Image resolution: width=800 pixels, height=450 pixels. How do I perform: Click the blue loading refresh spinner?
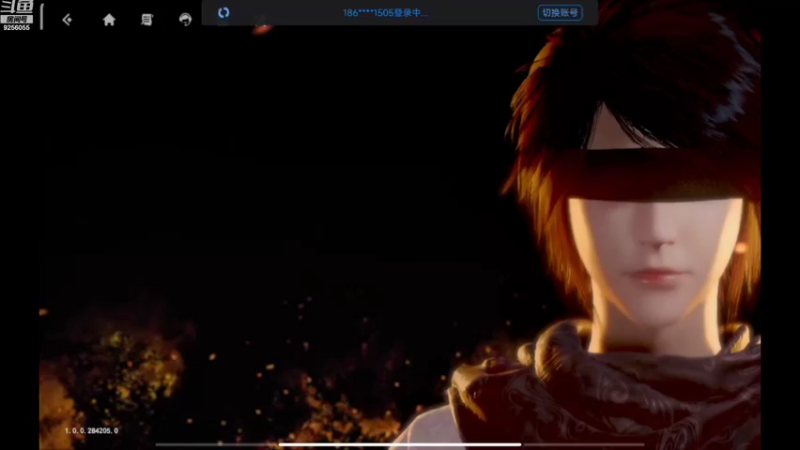tap(223, 13)
